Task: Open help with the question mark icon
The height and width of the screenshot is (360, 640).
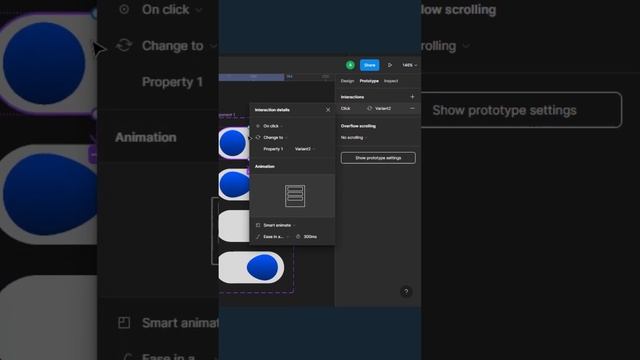Action: [406, 292]
